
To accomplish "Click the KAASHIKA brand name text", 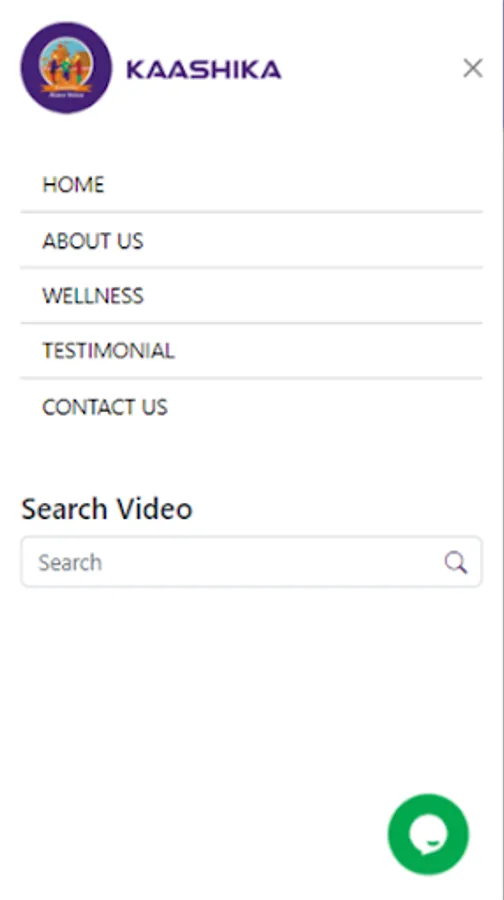I will (204, 69).
